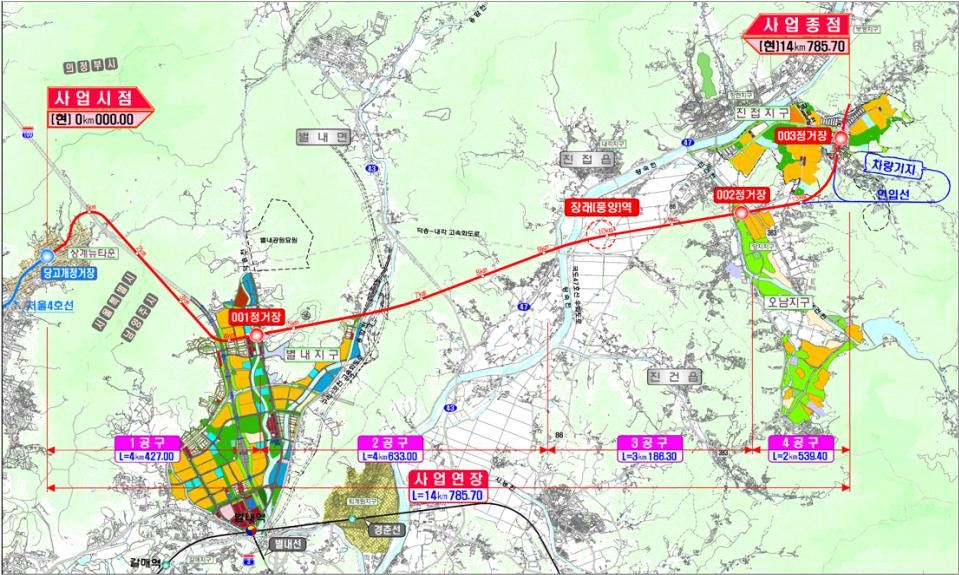Select the blue 당고개정거장 station marker
This screenshot has height=575, width=959.
point(47,255)
